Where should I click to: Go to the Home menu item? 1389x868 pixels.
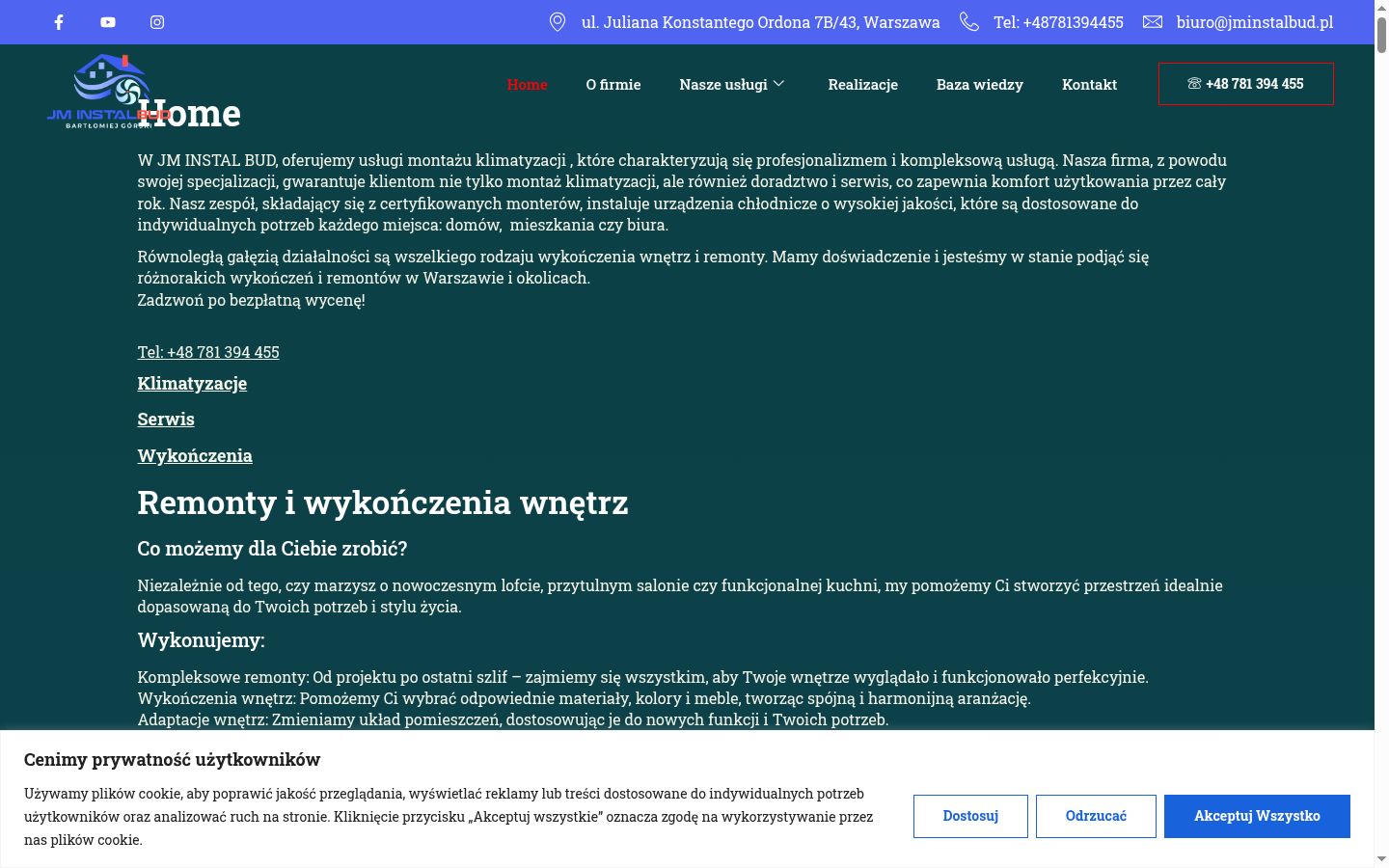[x=528, y=85]
